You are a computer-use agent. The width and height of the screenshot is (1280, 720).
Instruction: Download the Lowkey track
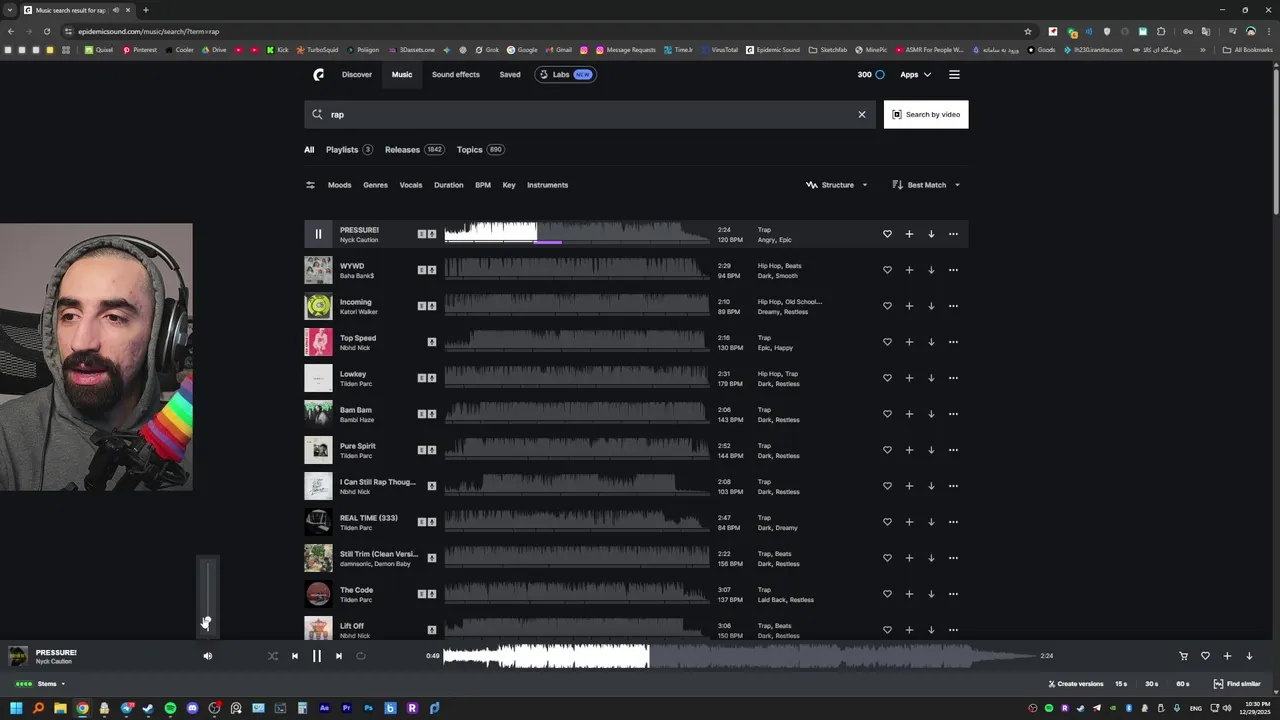point(931,378)
